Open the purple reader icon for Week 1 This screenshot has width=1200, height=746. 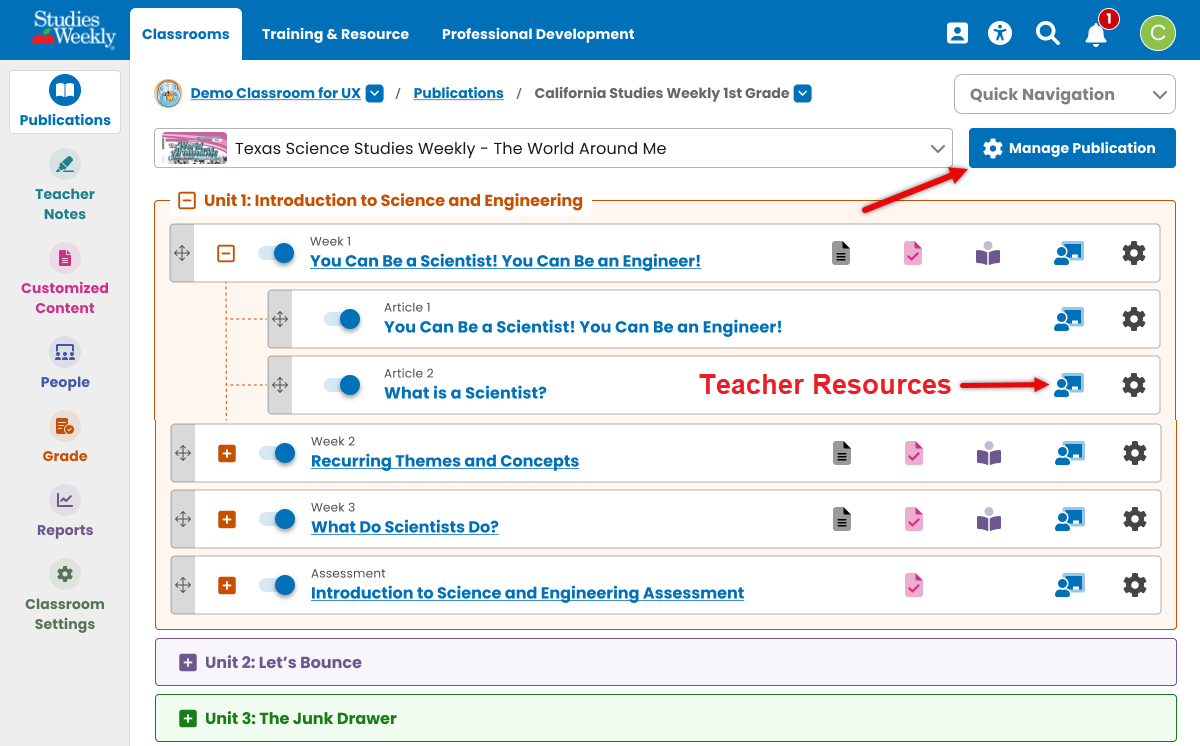988,253
